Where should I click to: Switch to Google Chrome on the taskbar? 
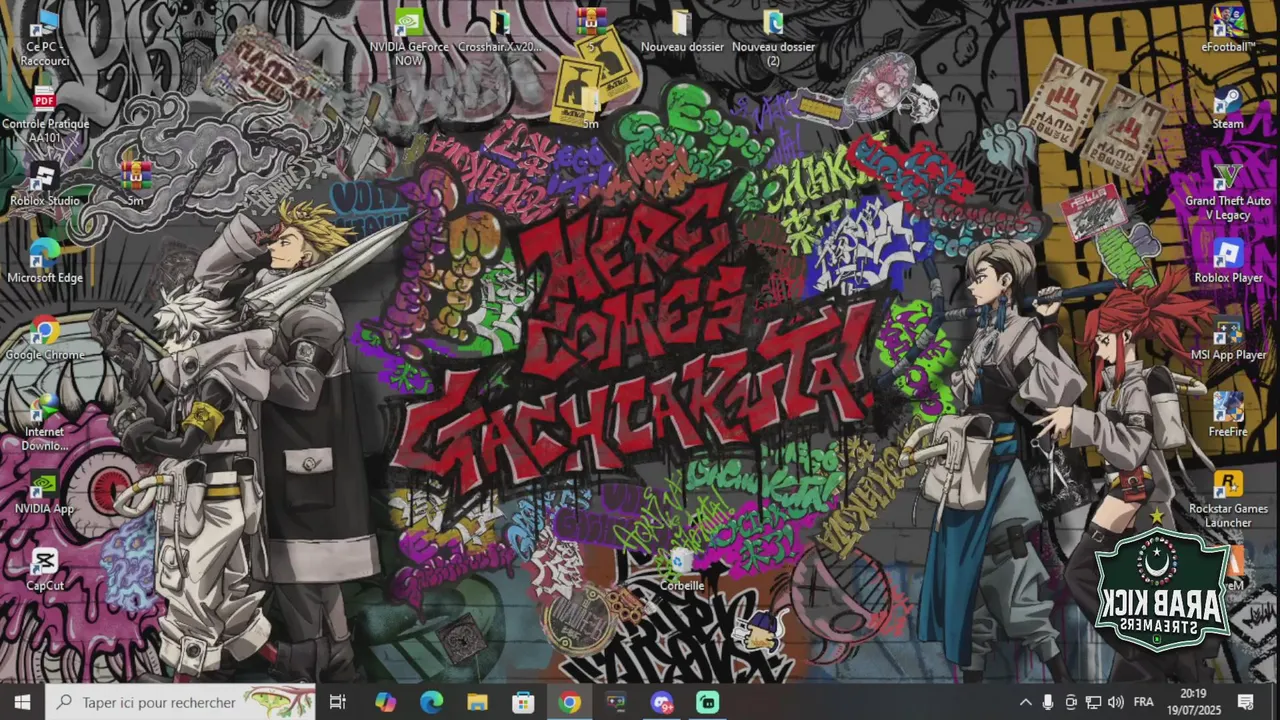click(569, 702)
